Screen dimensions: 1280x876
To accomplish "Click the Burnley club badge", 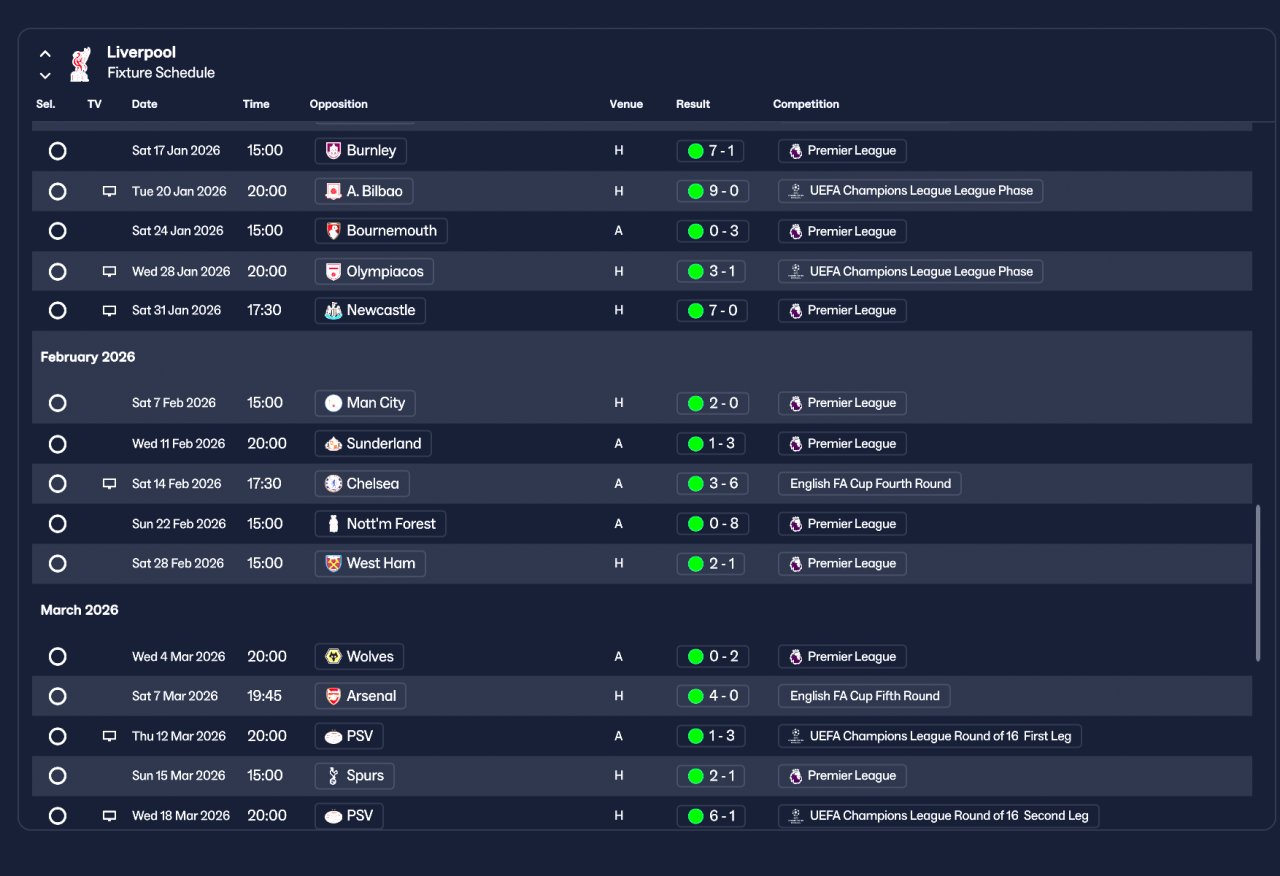I will [333, 151].
